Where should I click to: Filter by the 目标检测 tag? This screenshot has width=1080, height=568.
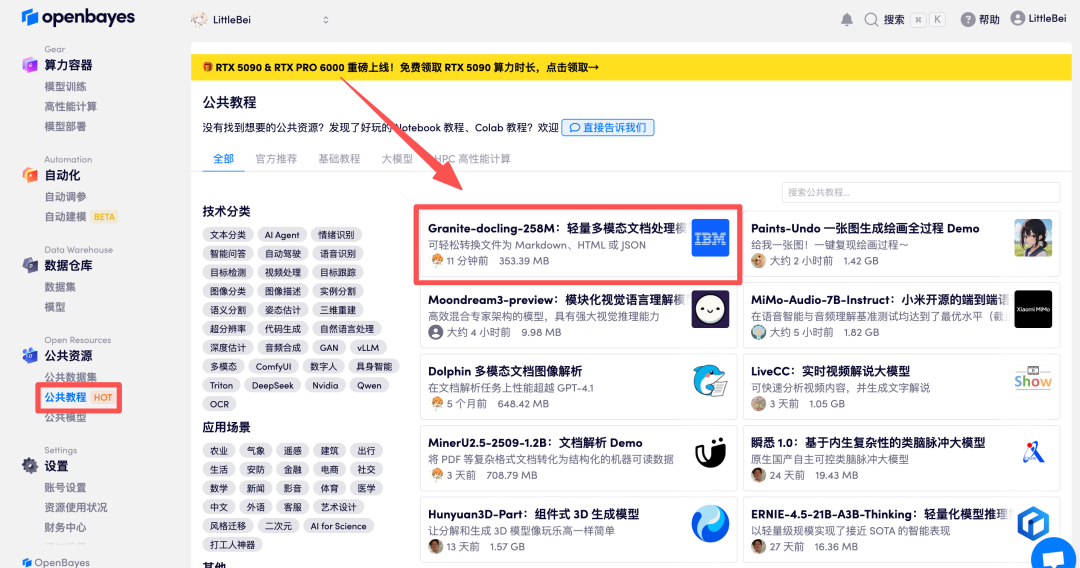click(228, 273)
